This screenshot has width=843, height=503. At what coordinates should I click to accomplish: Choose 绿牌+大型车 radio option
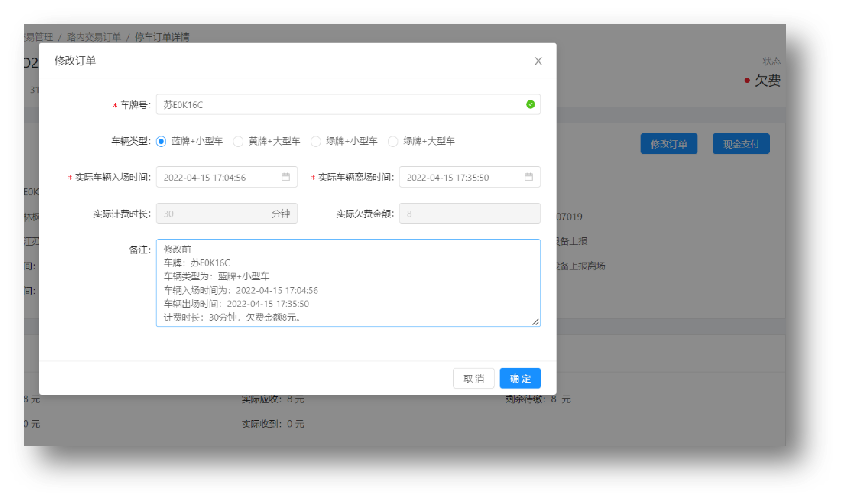[393, 141]
